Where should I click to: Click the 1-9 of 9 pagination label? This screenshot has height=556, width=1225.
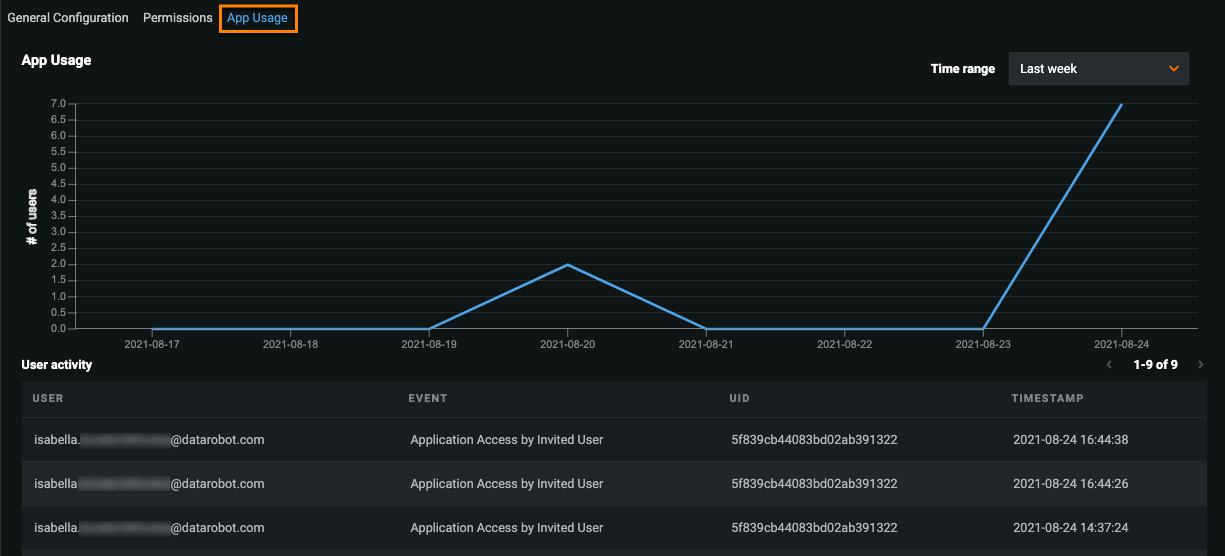click(x=1155, y=365)
